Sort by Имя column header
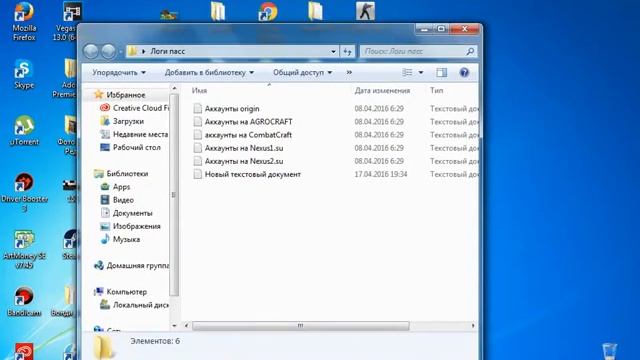 point(199,91)
